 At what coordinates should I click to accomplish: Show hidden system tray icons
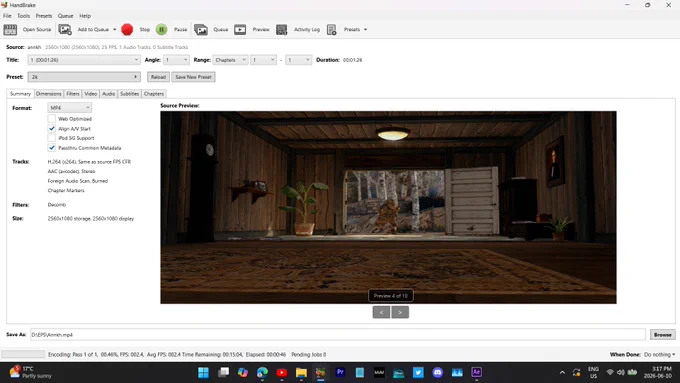tap(562, 373)
